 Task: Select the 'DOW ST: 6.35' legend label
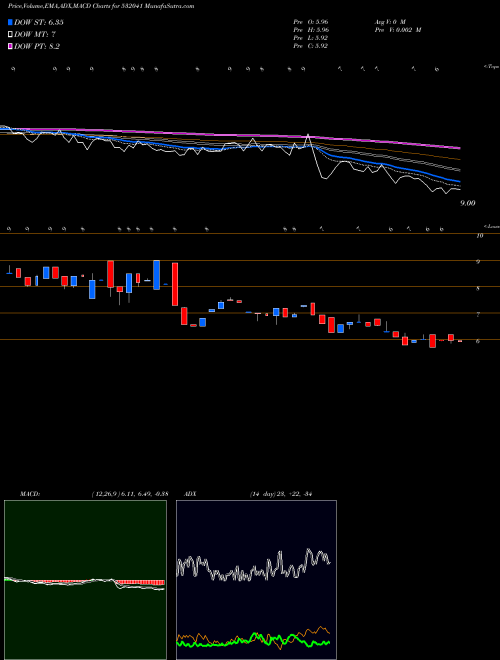click(x=39, y=22)
